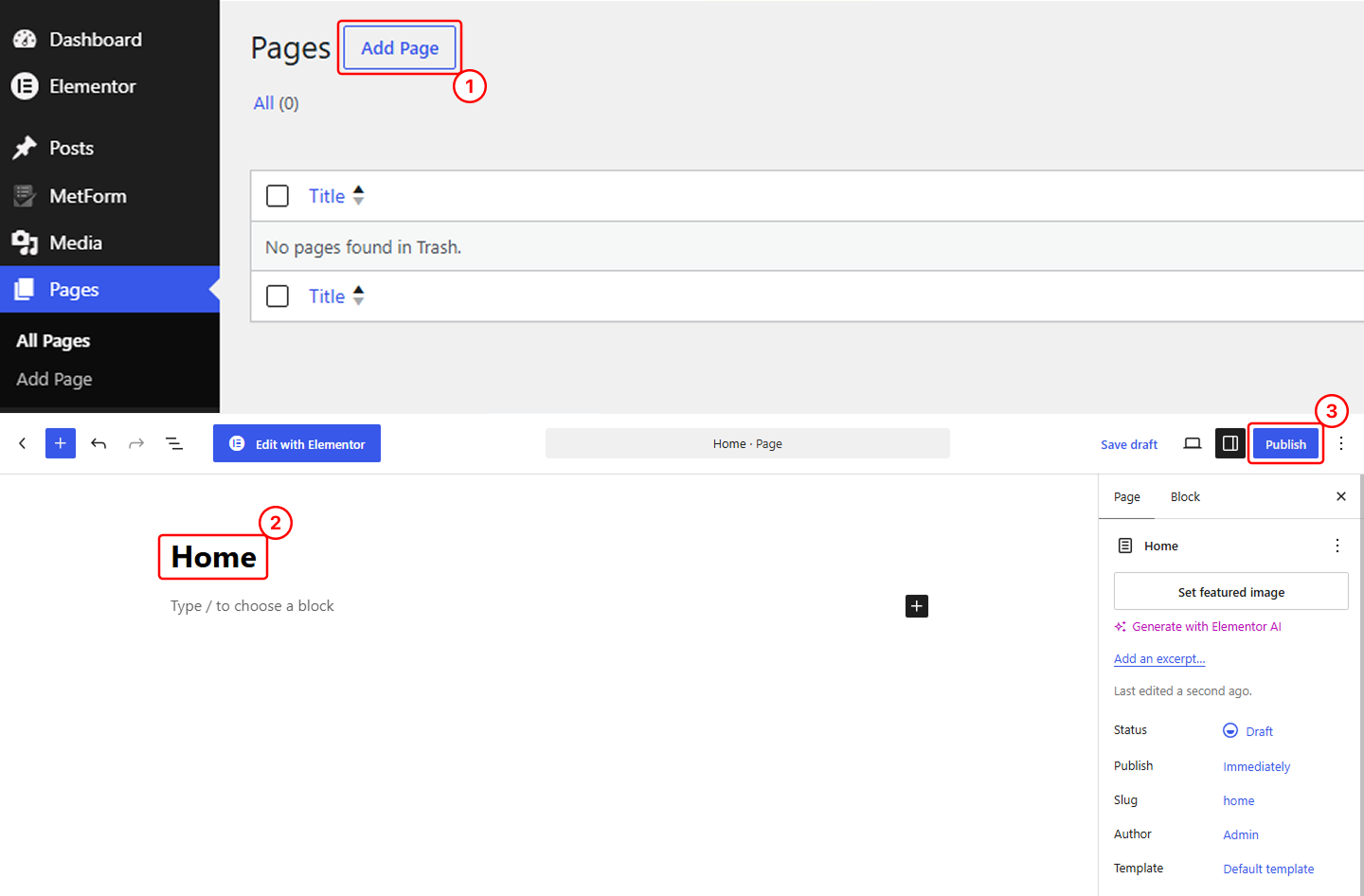Undo the last editor change
The width and height of the screenshot is (1364, 896).
[99, 443]
